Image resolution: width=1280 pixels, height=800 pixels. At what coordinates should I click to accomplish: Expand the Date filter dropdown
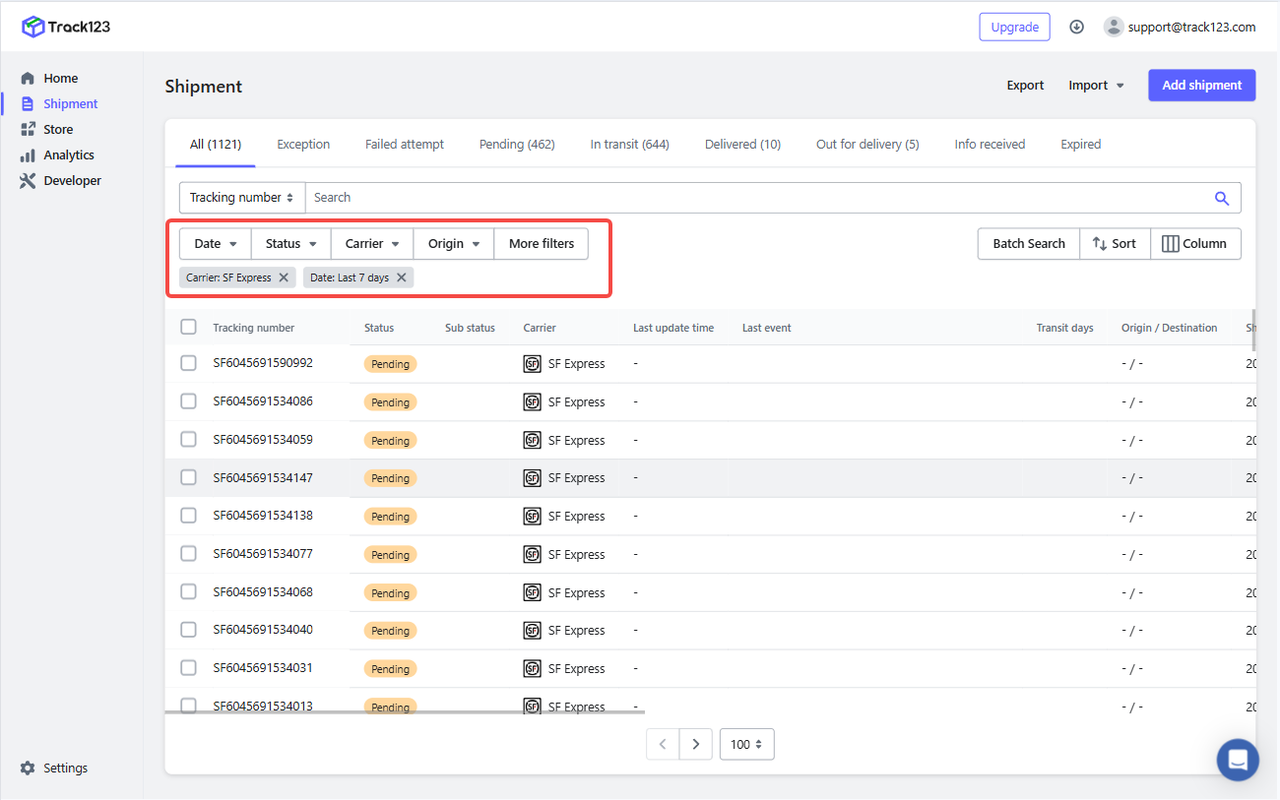pos(215,244)
